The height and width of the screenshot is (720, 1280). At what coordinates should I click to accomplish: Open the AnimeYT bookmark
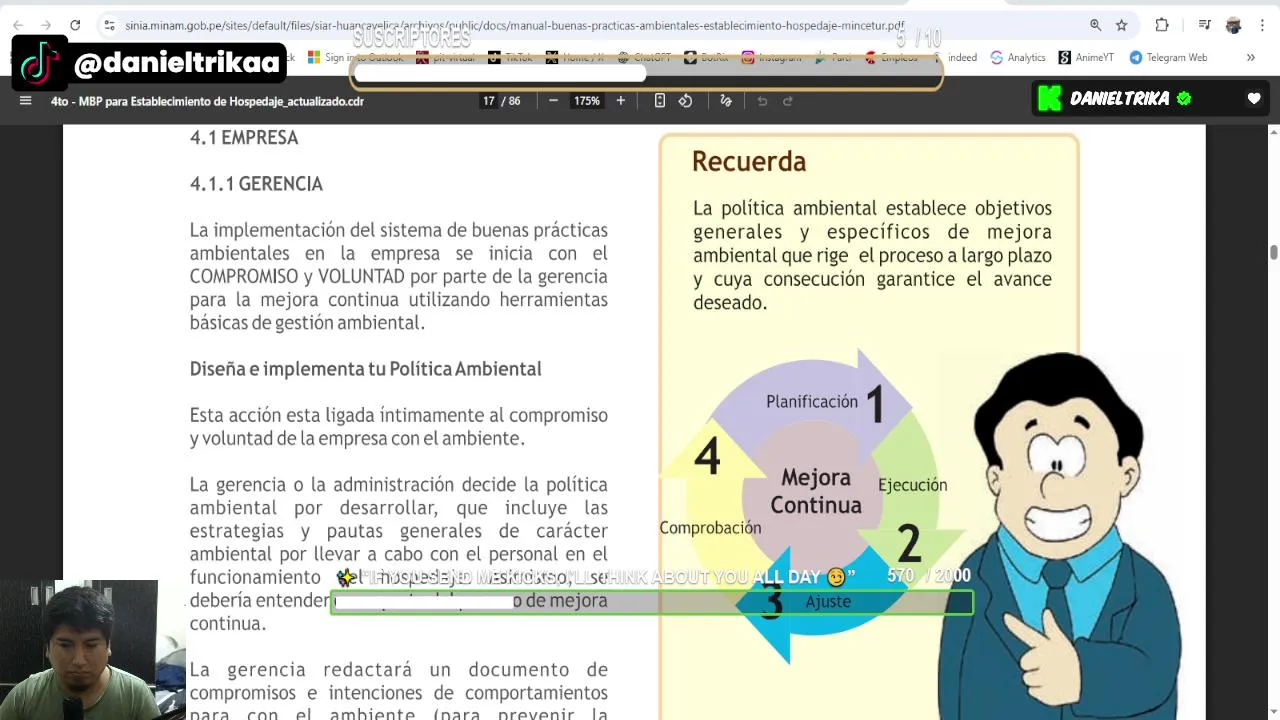coord(1086,58)
